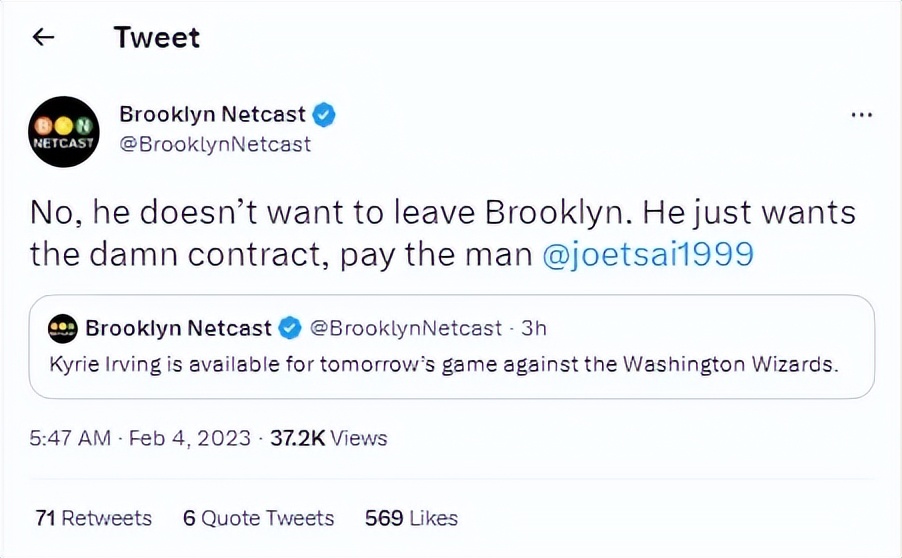The image size is (902, 558).
Task: Show the 71 Retweets list
Action: [93, 518]
